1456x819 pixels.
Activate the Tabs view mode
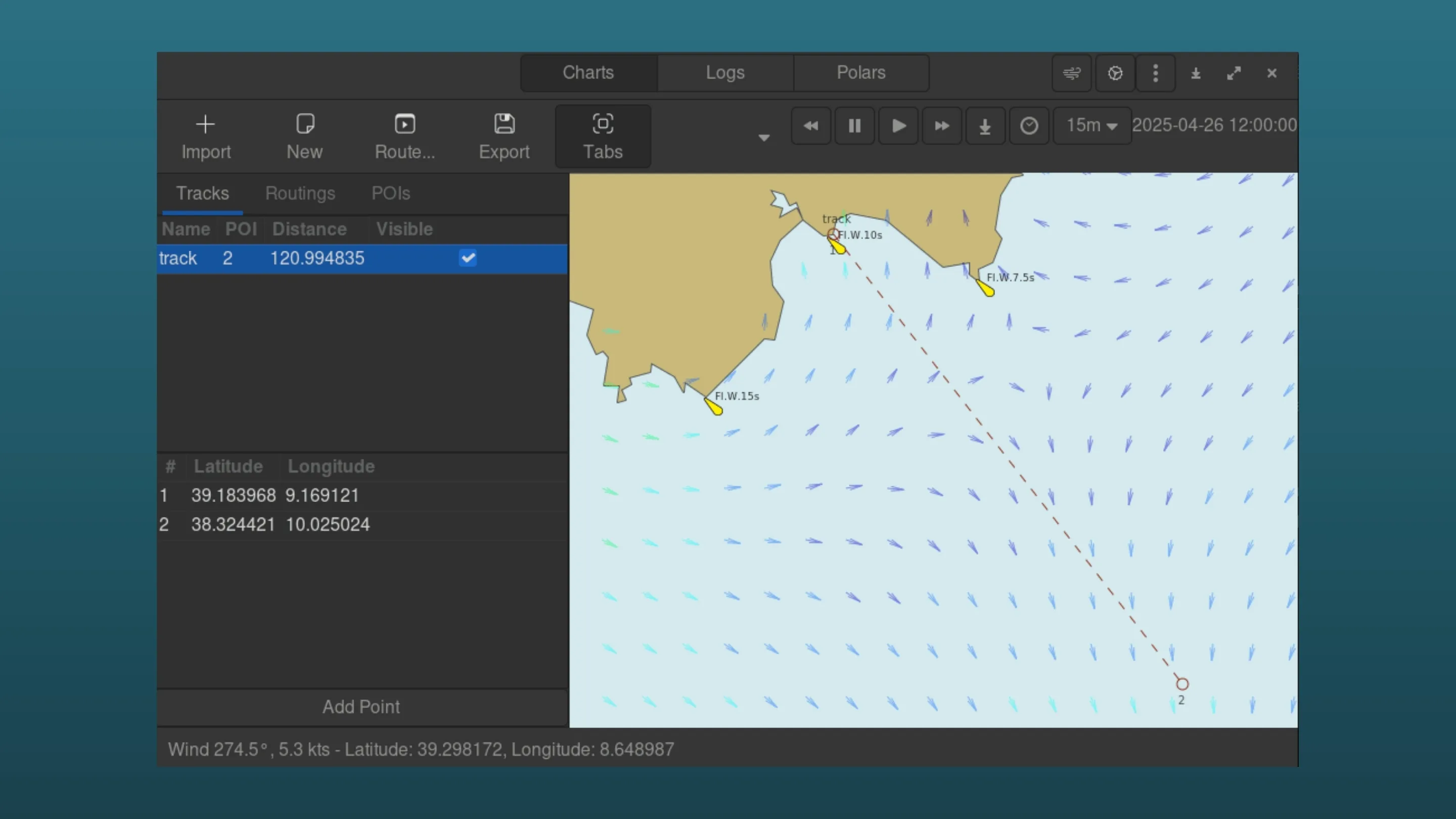point(603,135)
